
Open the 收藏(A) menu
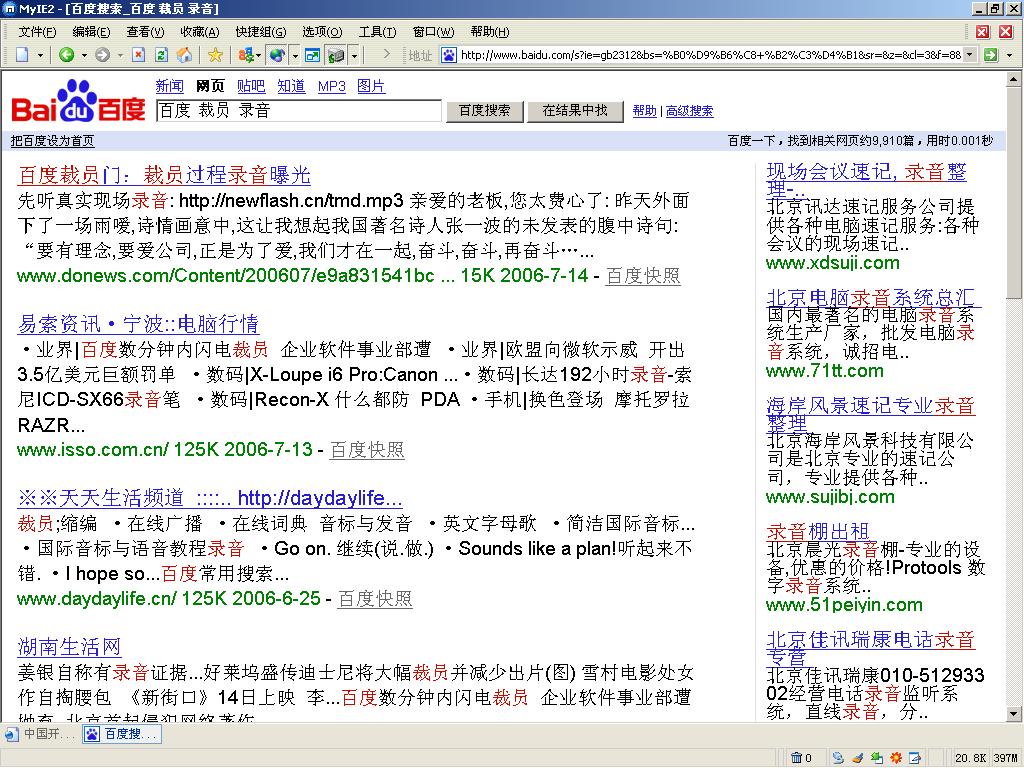click(200, 31)
